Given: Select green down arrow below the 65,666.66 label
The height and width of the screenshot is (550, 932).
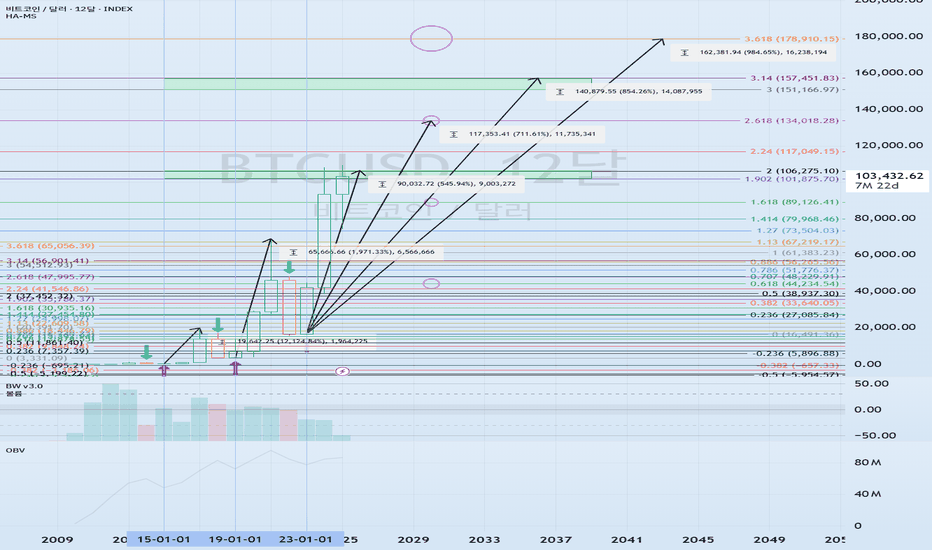Looking at the screenshot, I should [x=289, y=267].
